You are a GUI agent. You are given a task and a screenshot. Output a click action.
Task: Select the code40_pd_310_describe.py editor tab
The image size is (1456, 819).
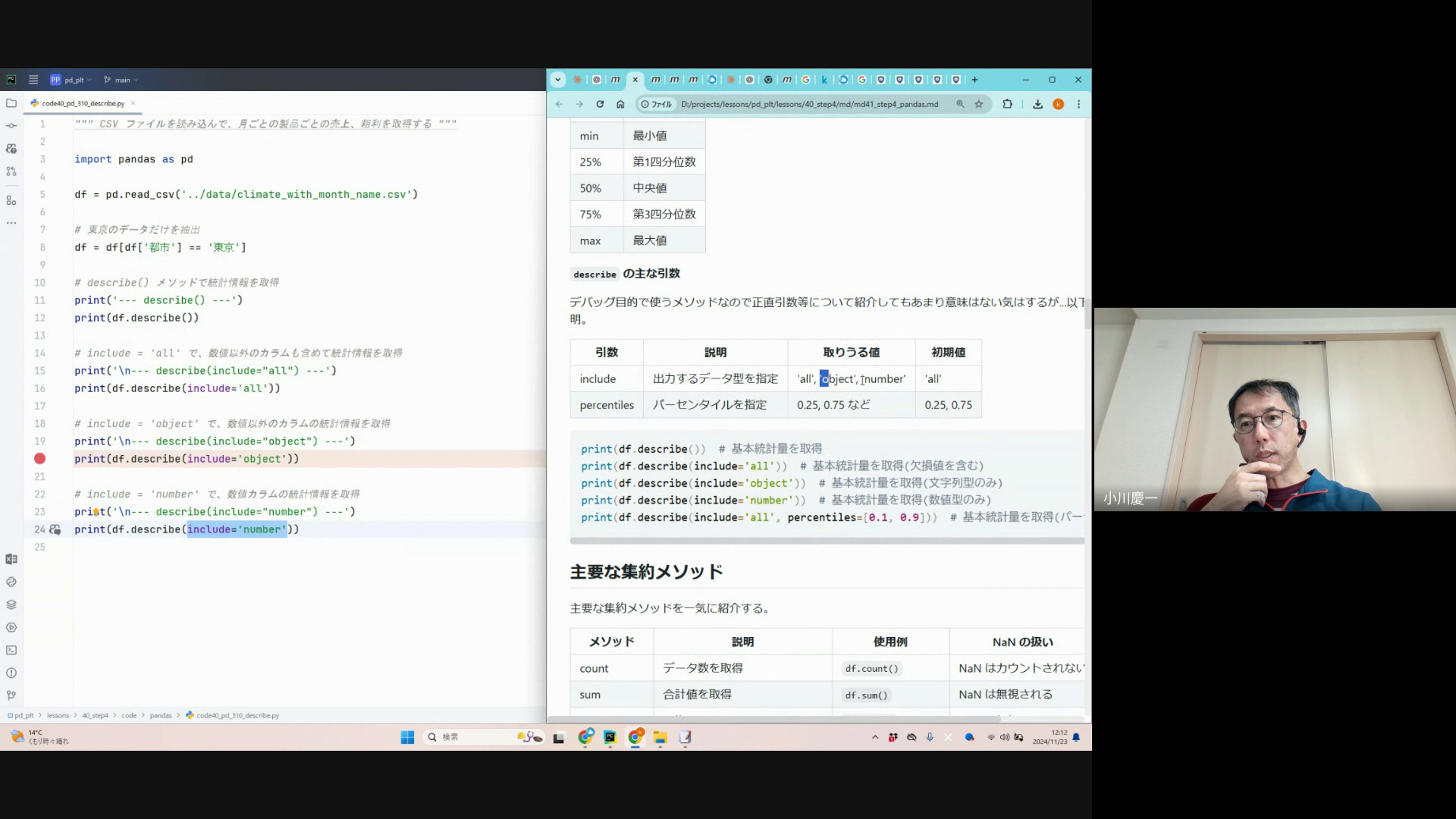[x=83, y=103]
